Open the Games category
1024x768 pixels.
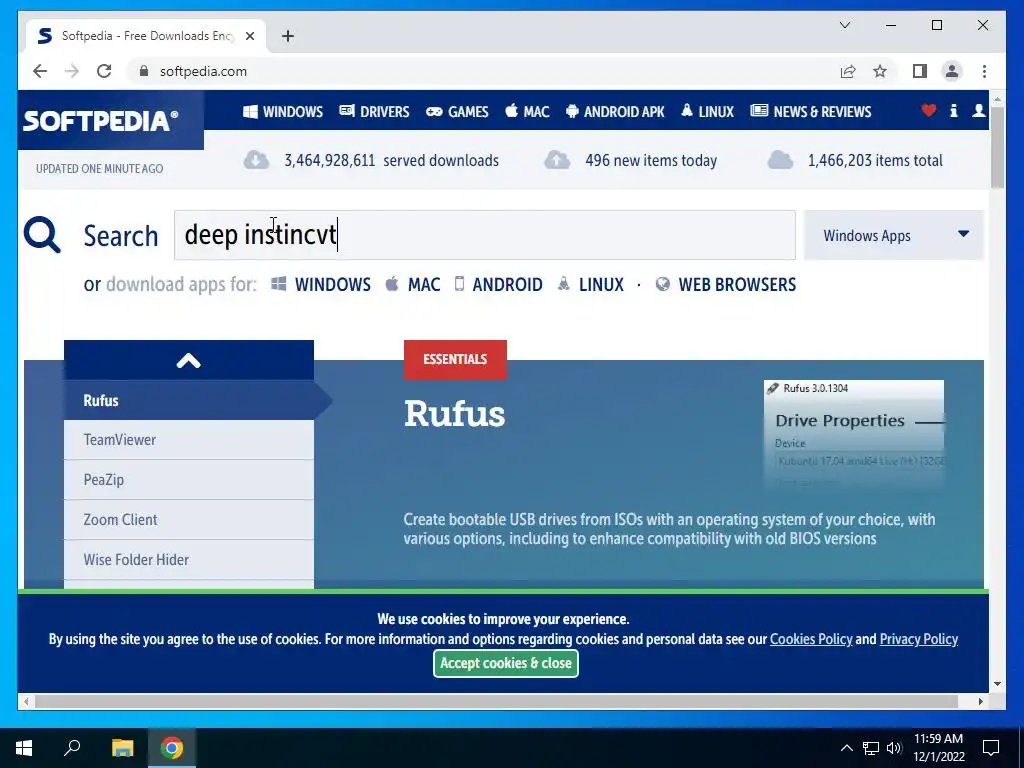pos(457,112)
